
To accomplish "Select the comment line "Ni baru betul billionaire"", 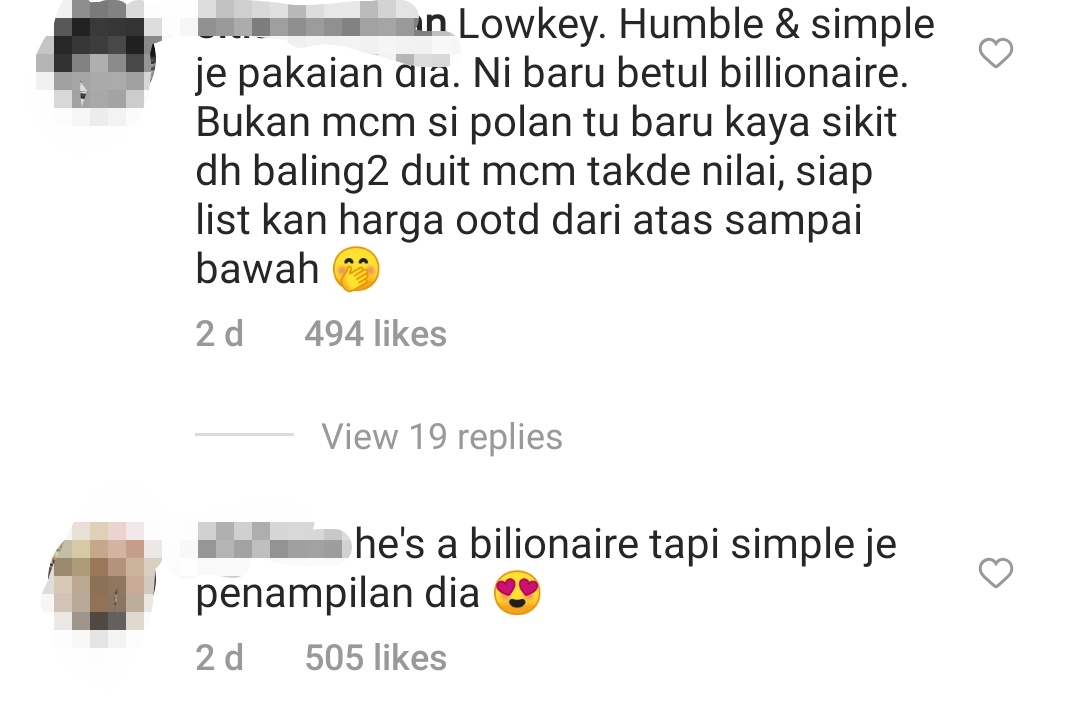I will tap(690, 74).
